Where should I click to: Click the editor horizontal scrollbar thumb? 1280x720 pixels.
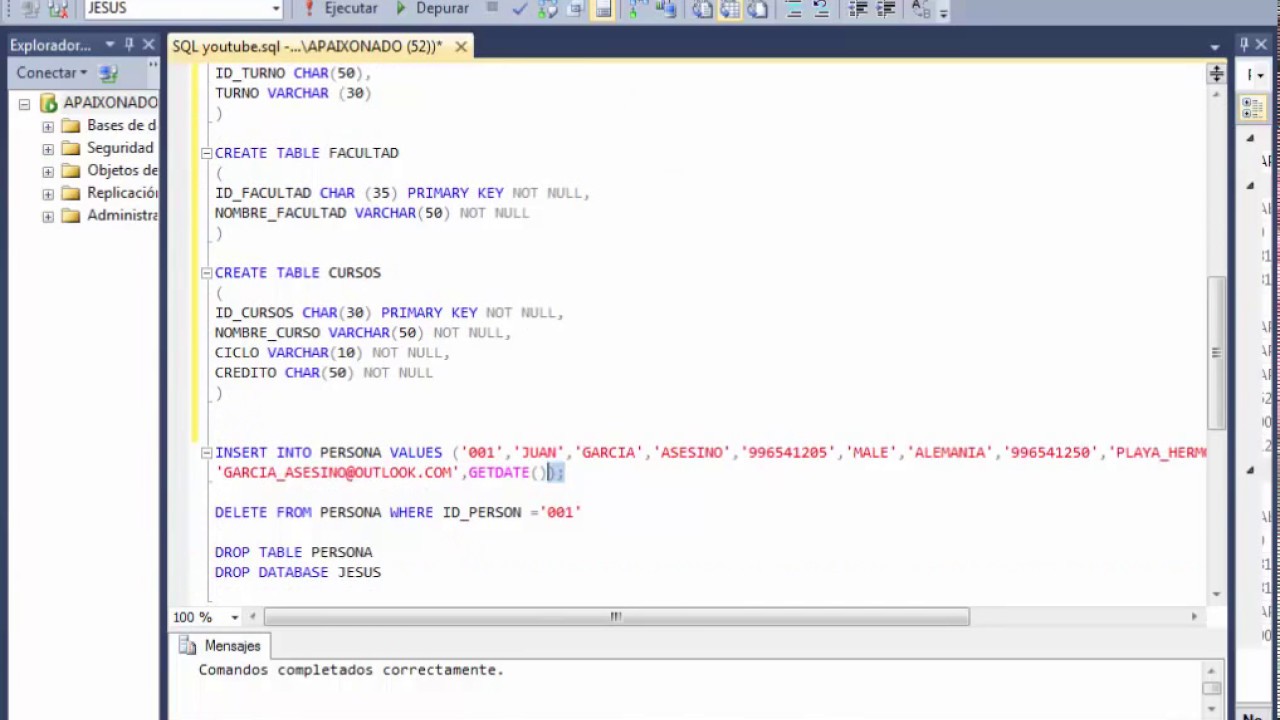616,617
